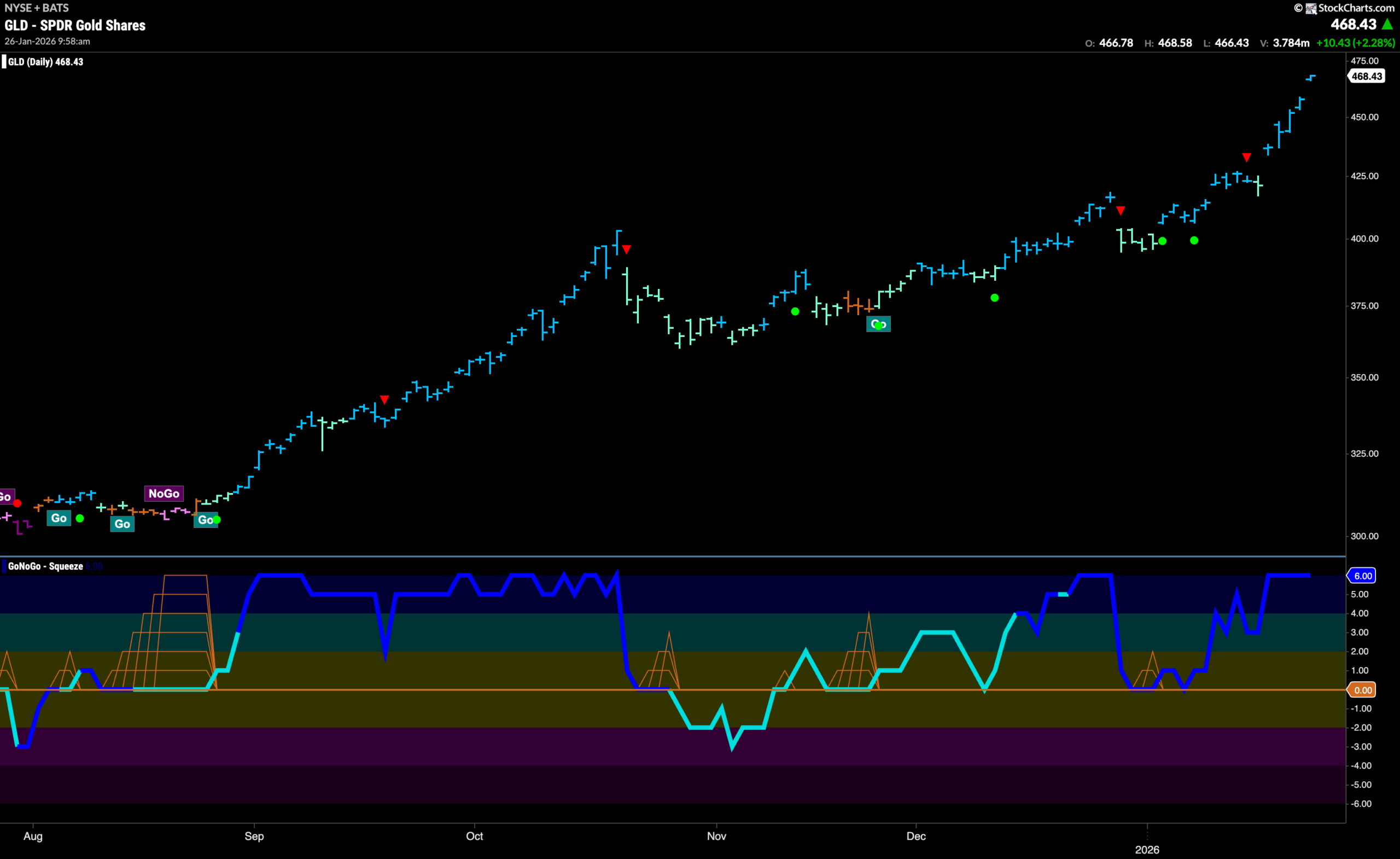Click the Go label in late August before rally
The image size is (1400, 859).
[x=205, y=520]
